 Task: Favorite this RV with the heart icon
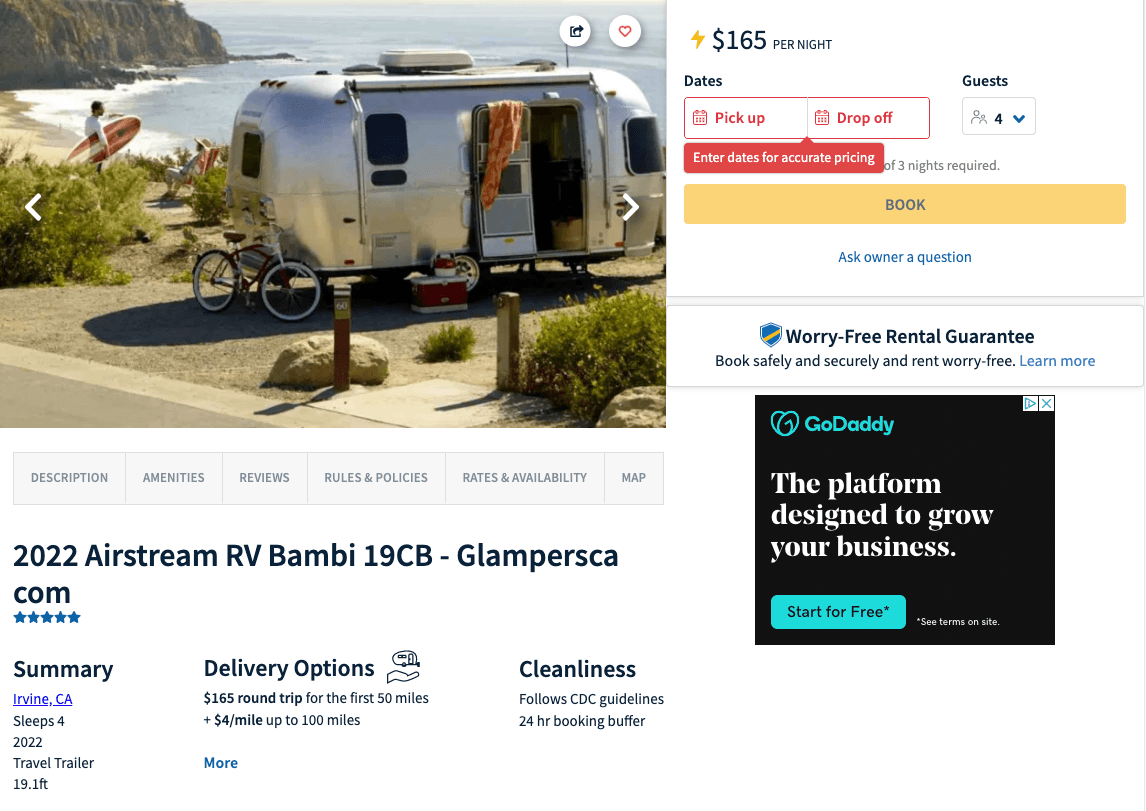click(625, 31)
